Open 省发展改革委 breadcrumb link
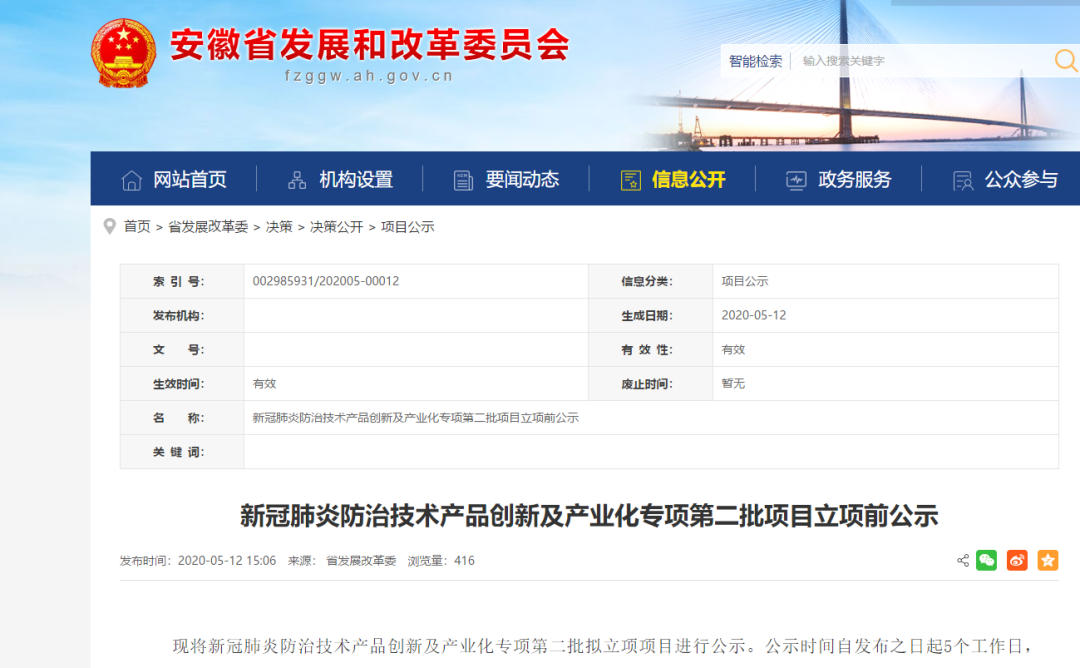The height and width of the screenshot is (668, 1080). click(x=208, y=227)
